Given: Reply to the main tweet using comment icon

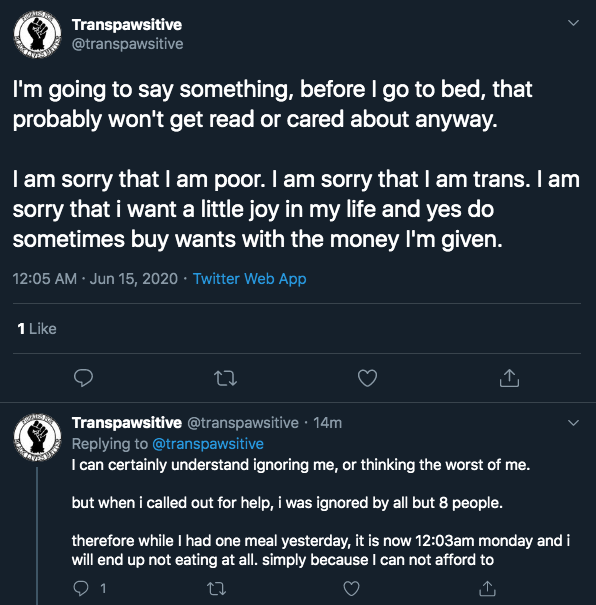Looking at the screenshot, I should click(83, 378).
